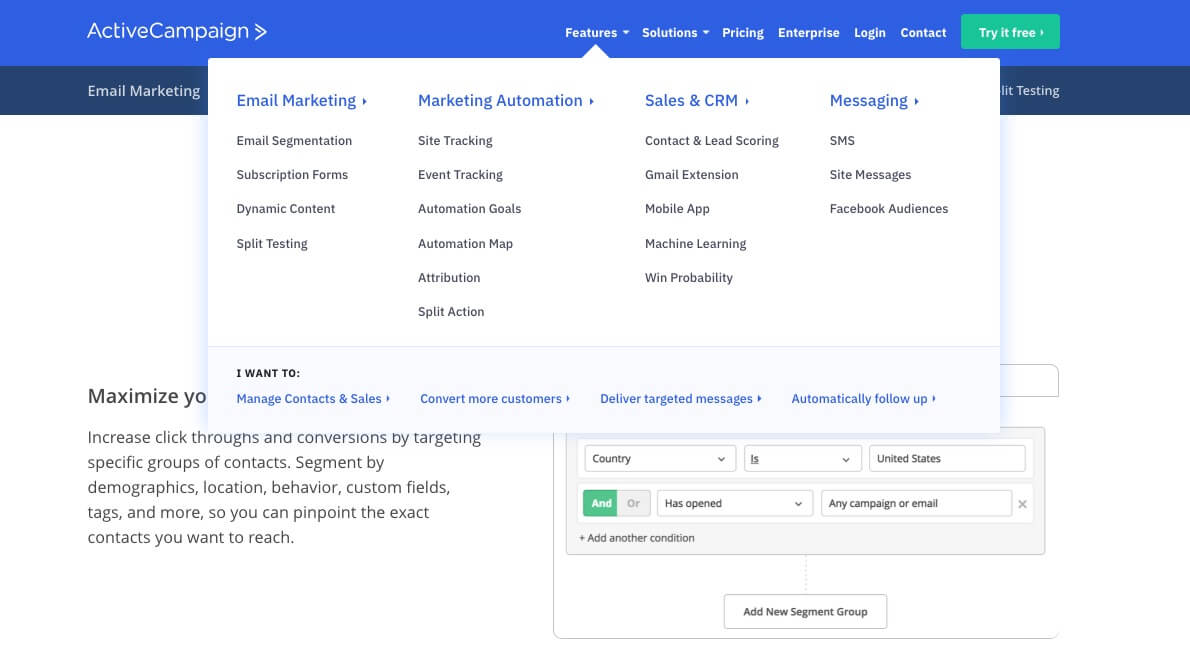Click Deliver targeted messages link
This screenshot has width=1190, height=649.
pyautogui.click(x=681, y=399)
